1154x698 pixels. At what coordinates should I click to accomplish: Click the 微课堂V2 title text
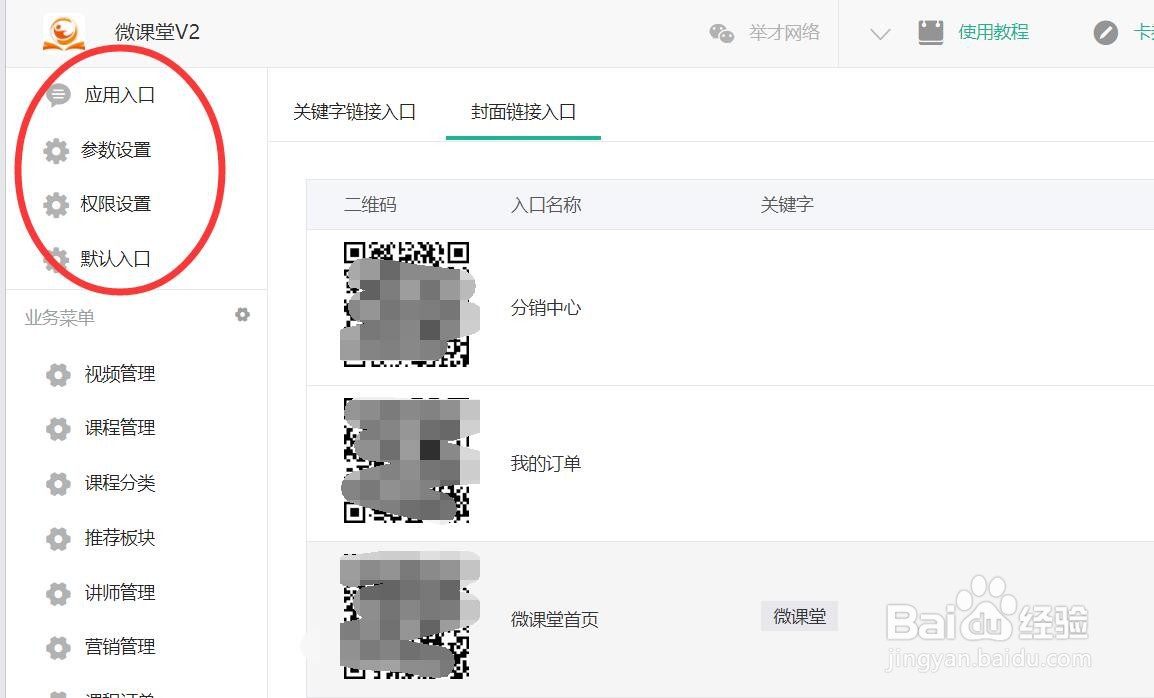157,32
